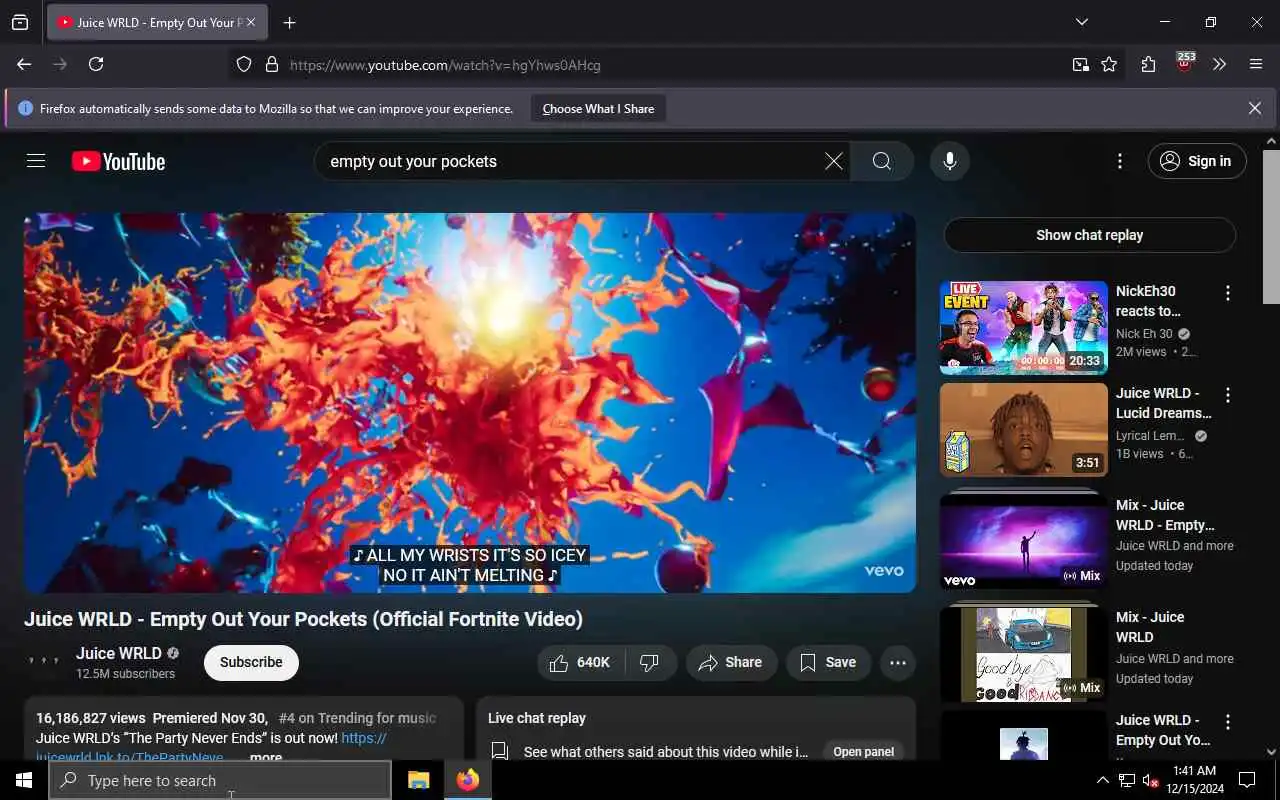Open more actions beside Save button
This screenshot has height=800, width=1280.
[897, 662]
